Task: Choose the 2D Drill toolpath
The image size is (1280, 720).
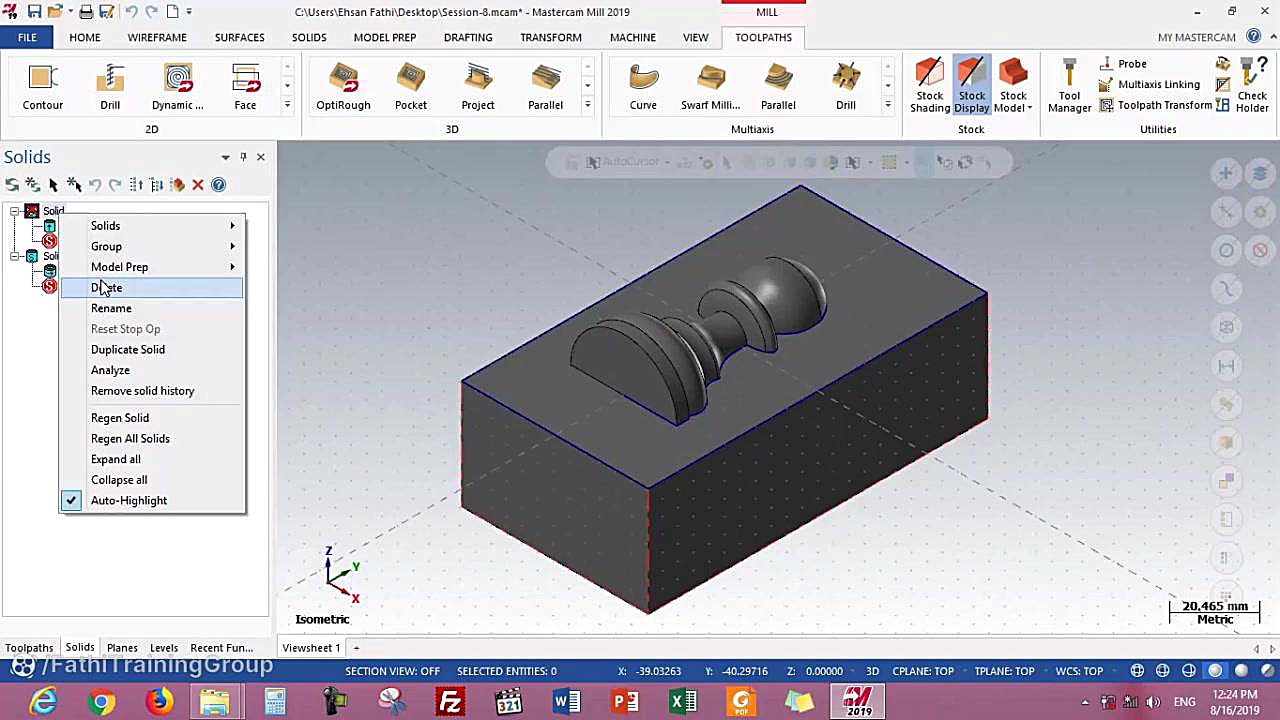Action: pos(110,87)
